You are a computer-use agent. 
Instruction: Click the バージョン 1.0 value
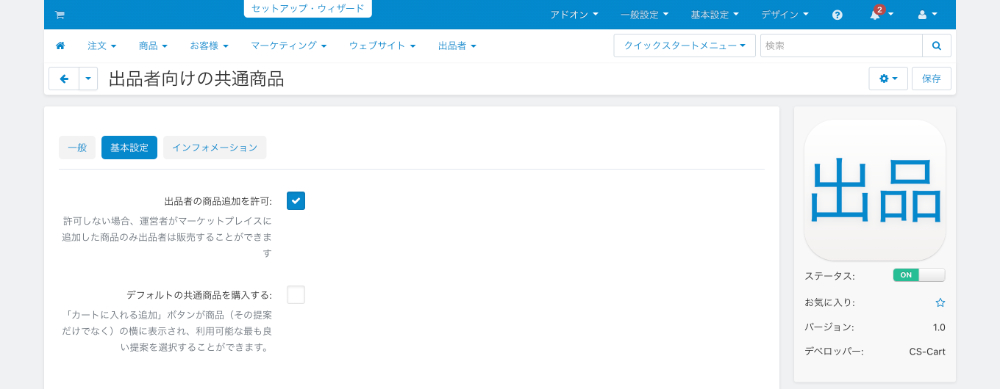[x=939, y=327]
